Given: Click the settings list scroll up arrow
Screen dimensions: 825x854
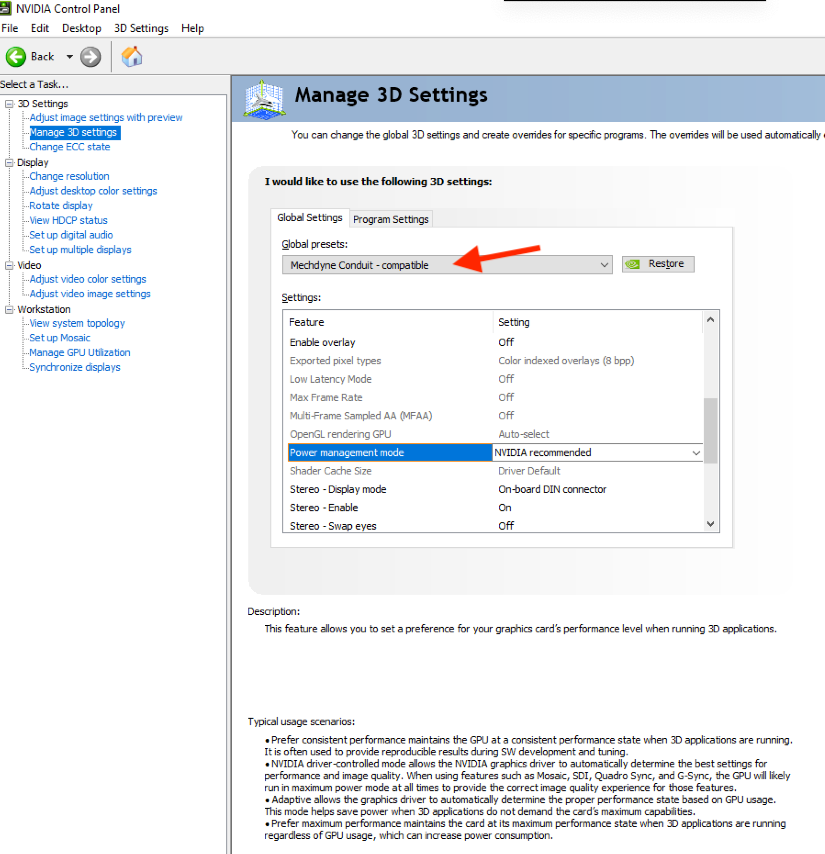Looking at the screenshot, I should point(711,320).
